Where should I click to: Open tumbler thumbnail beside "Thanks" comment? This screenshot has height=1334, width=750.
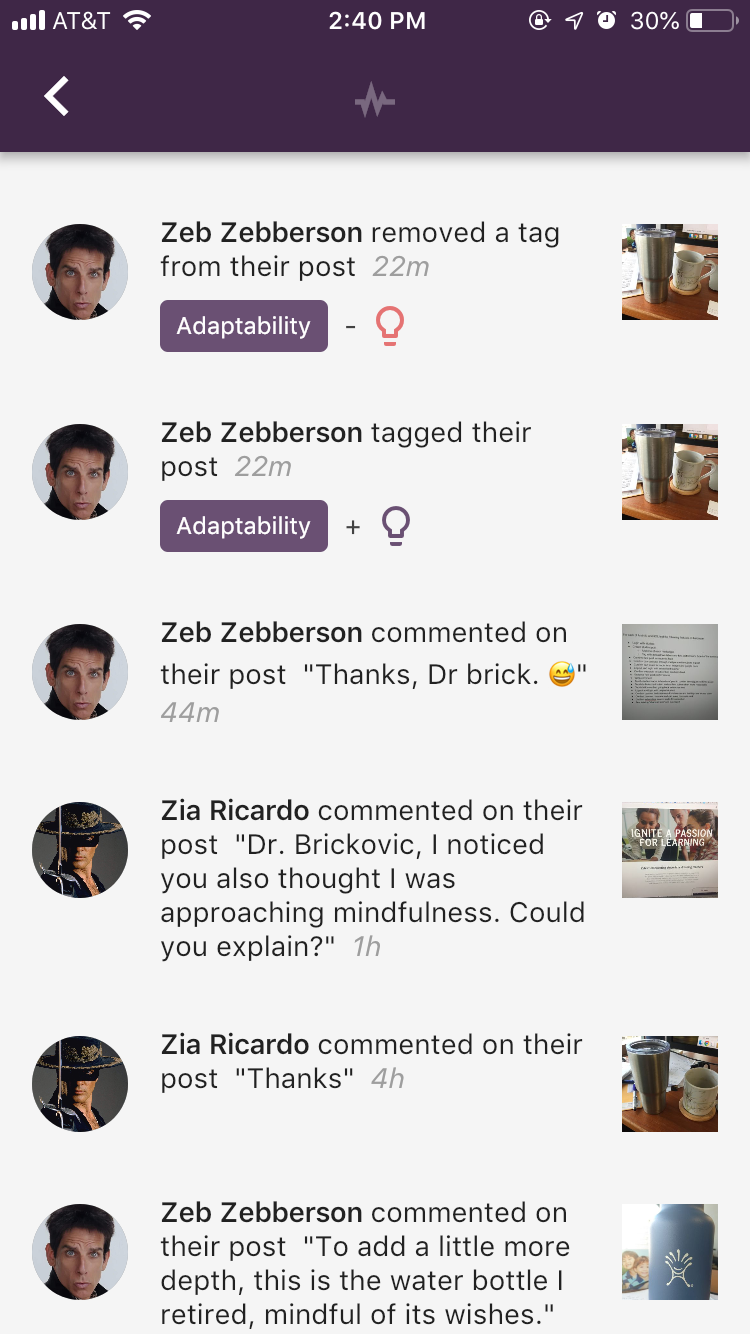(x=670, y=1084)
